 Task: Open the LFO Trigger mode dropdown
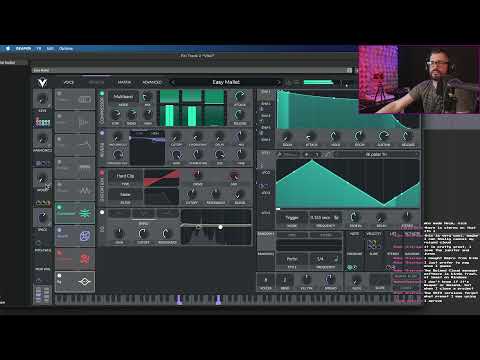pos(292,218)
